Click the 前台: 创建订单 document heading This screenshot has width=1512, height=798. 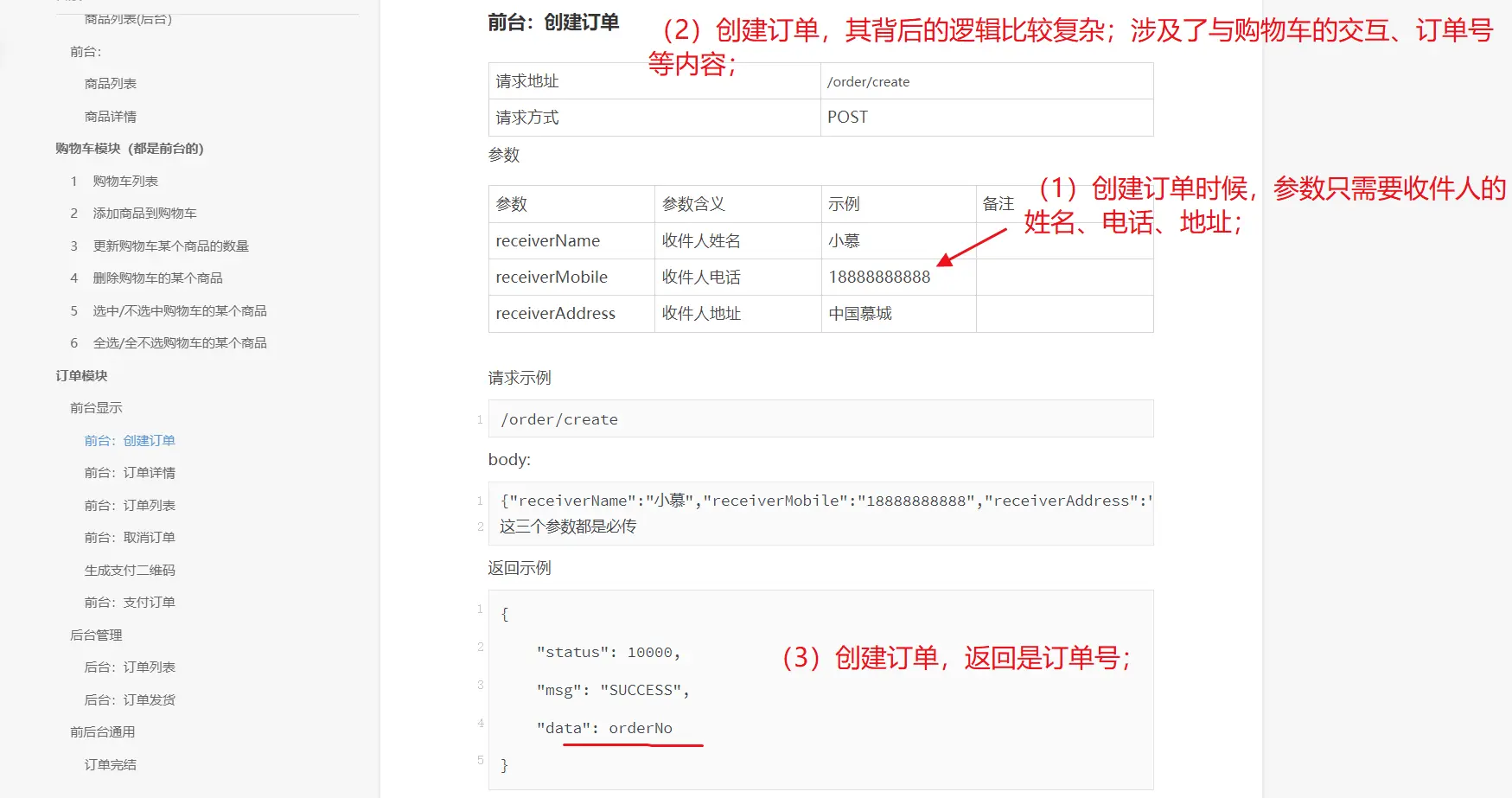tap(553, 22)
